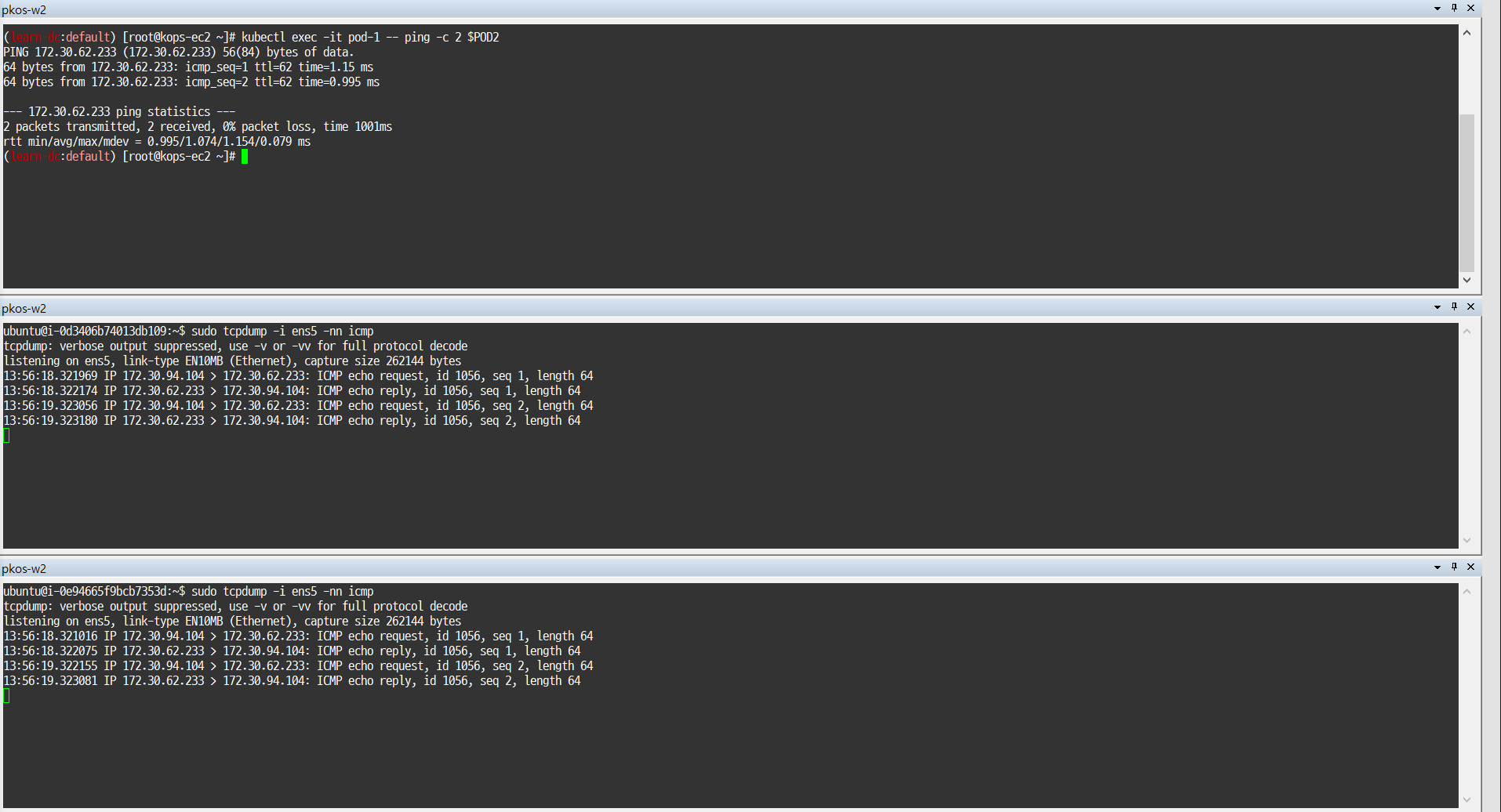Close the middle pkos-w2 pane

[x=1471, y=306]
